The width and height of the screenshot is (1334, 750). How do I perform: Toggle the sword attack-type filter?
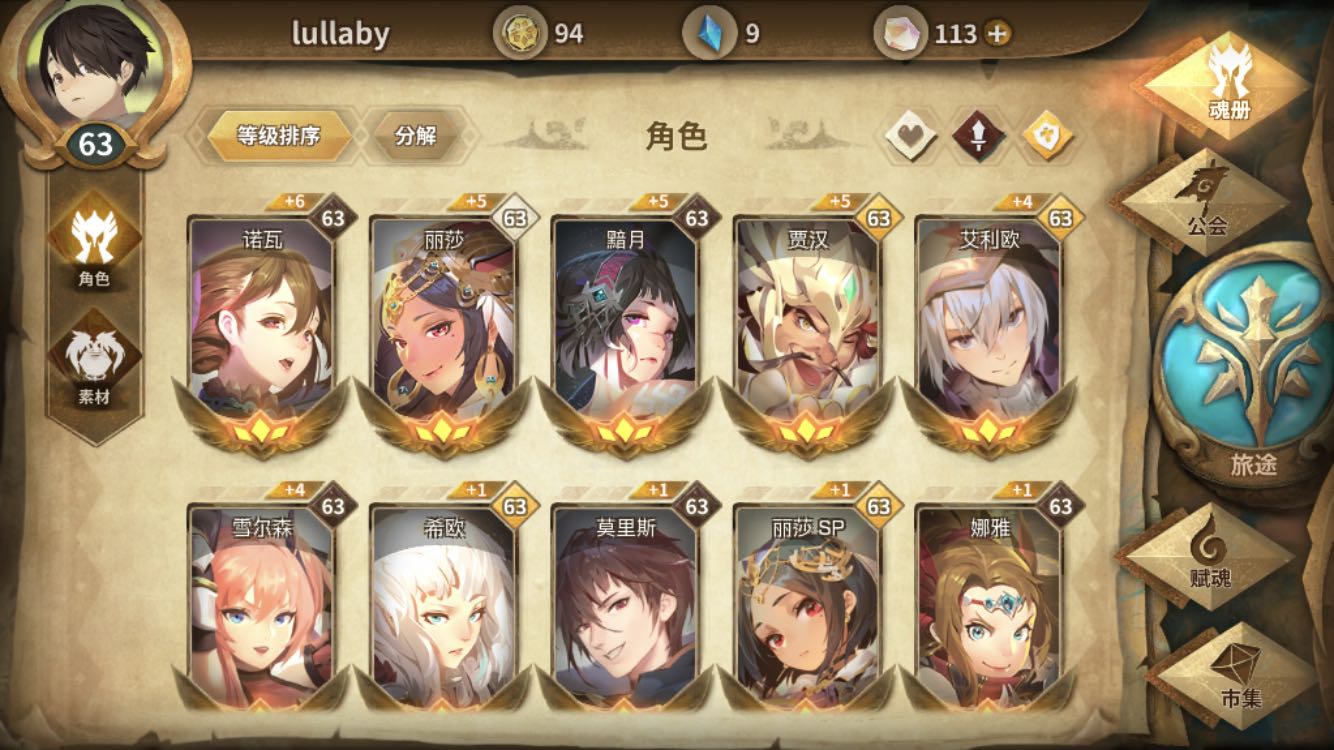click(979, 136)
